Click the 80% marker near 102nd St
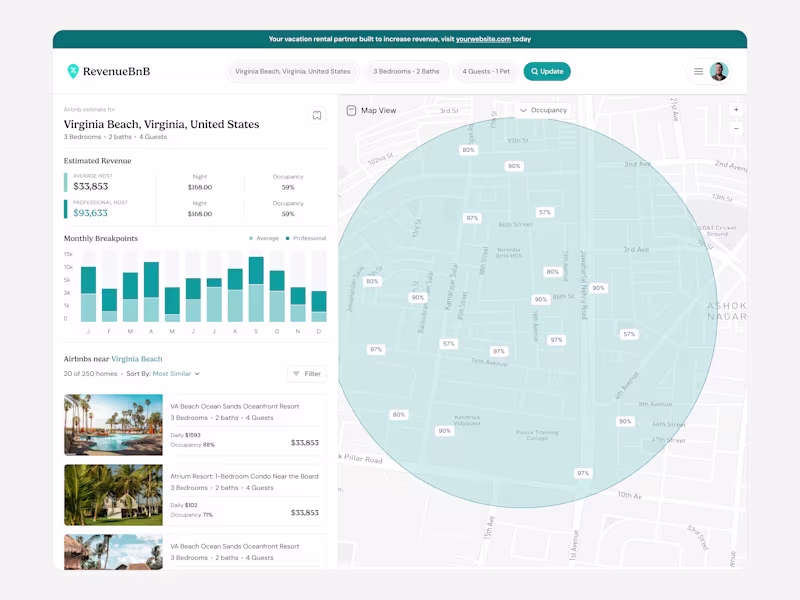The width and height of the screenshot is (800, 600). click(468, 150)
